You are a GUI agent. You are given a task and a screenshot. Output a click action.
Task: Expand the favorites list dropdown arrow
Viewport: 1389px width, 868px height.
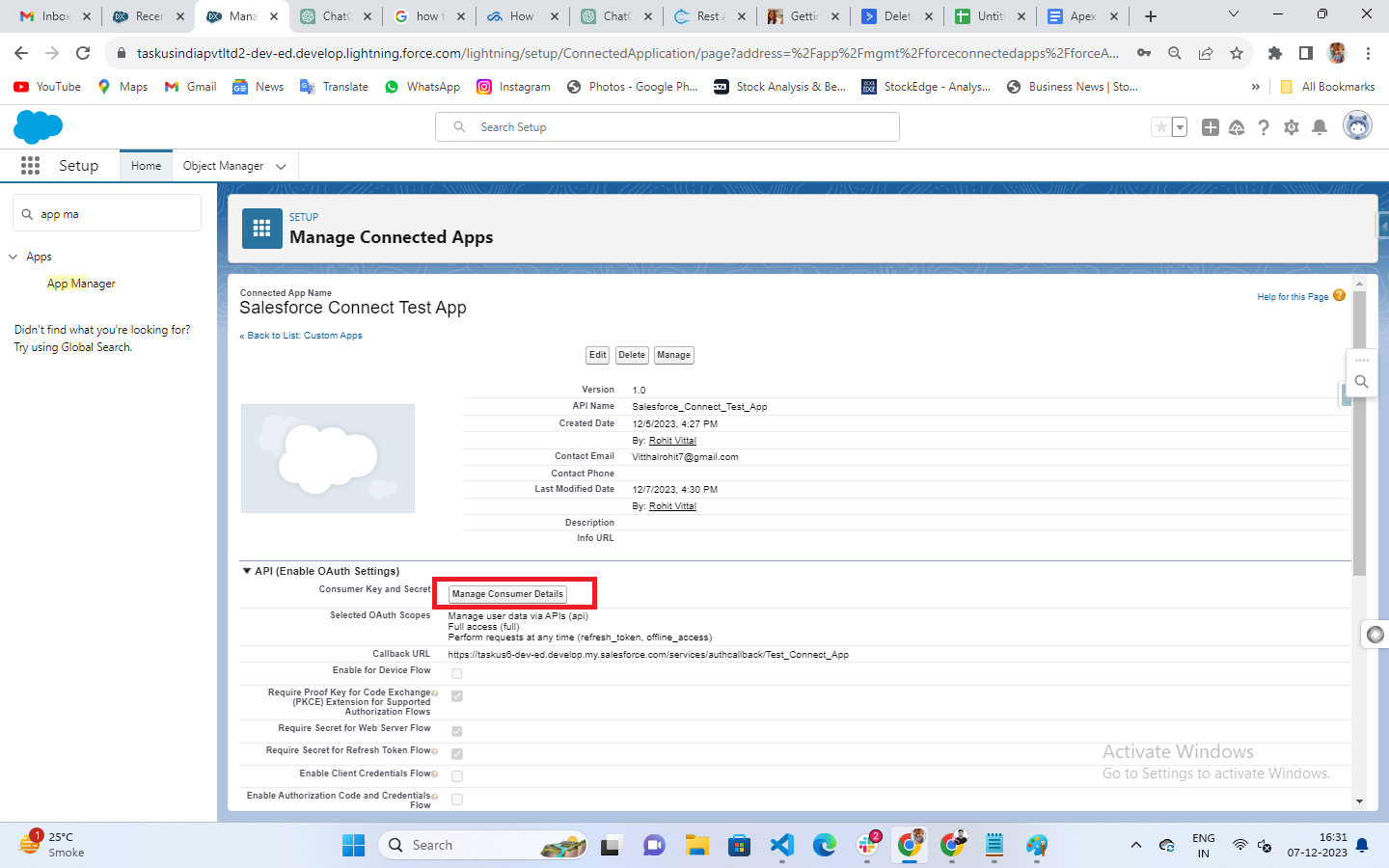[1180, 127]
